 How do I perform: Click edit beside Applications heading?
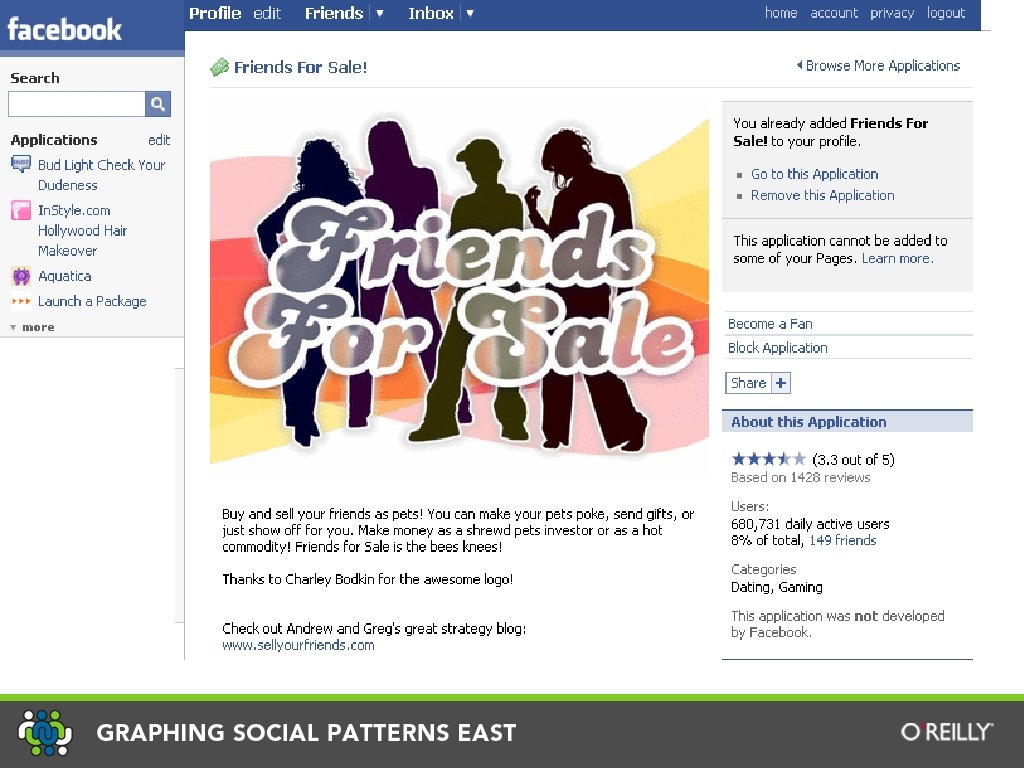159,140
